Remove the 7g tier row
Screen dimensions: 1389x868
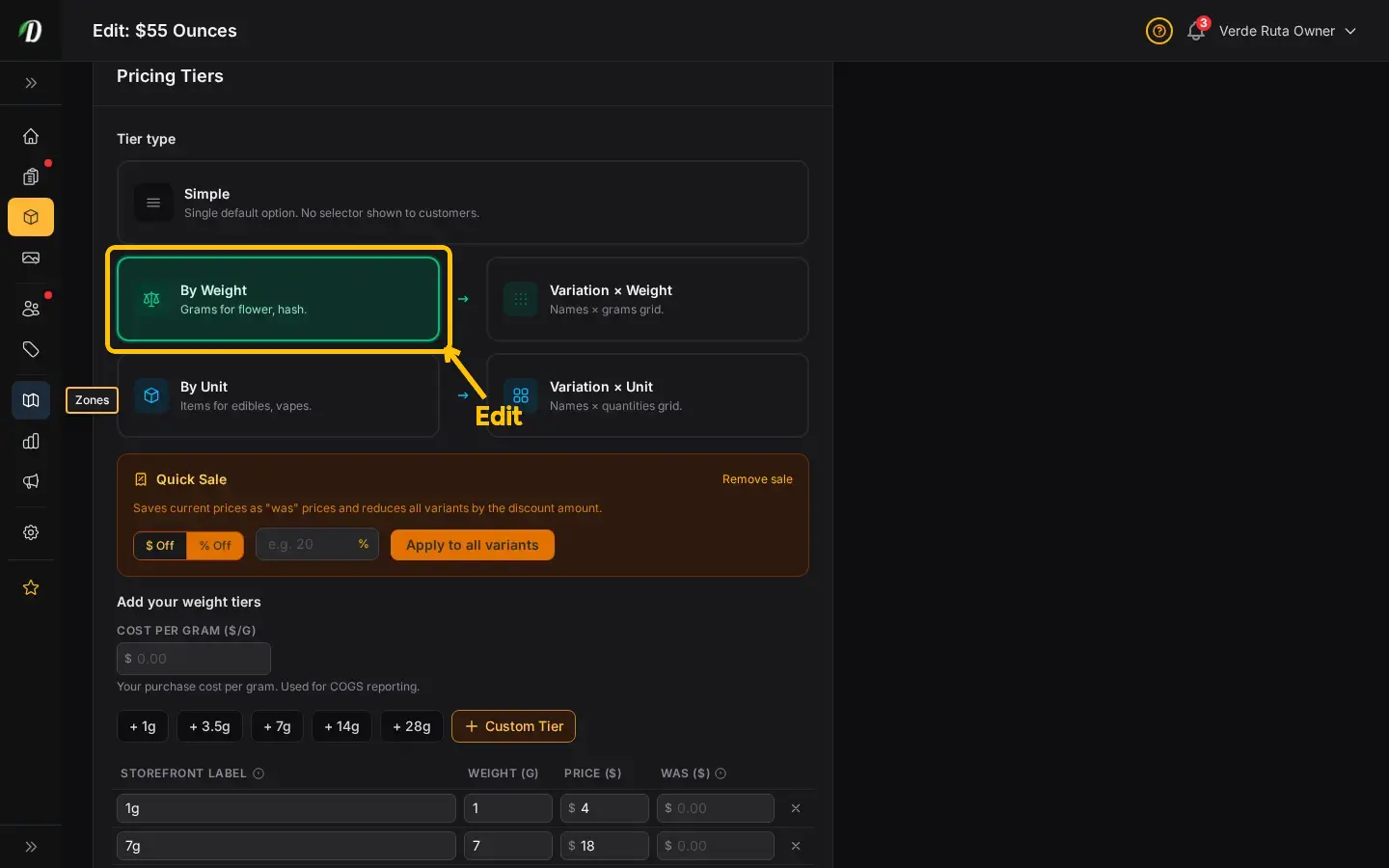coord(796,846)
